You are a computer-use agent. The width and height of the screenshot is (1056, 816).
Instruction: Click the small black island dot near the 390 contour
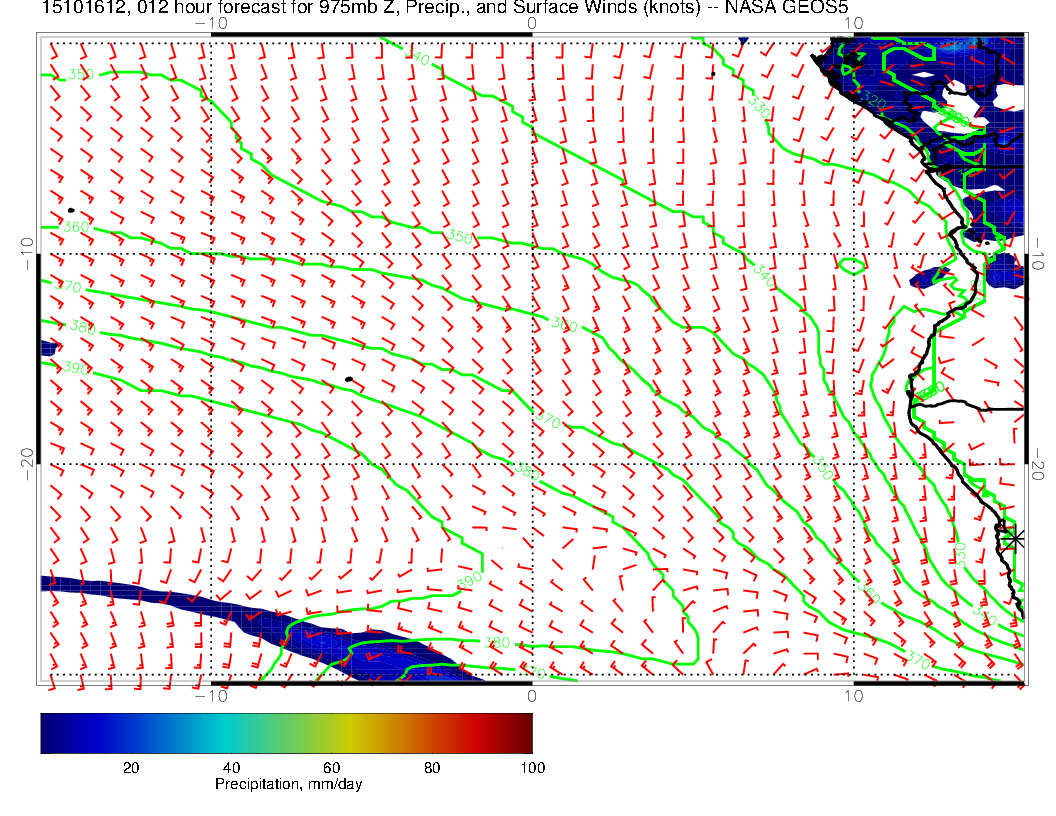(348, 379)
